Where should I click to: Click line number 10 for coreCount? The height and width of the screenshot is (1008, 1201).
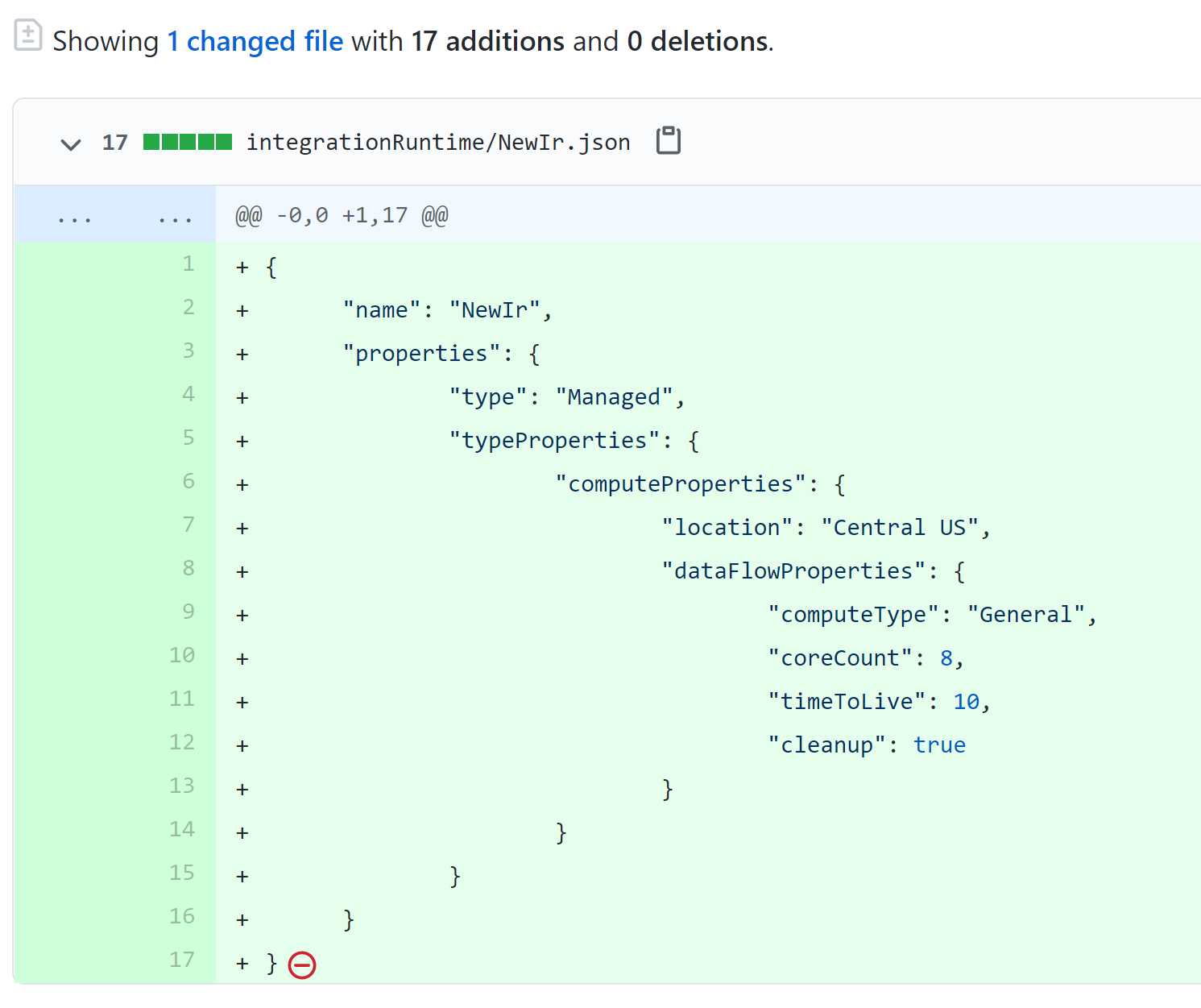point(182,656)
